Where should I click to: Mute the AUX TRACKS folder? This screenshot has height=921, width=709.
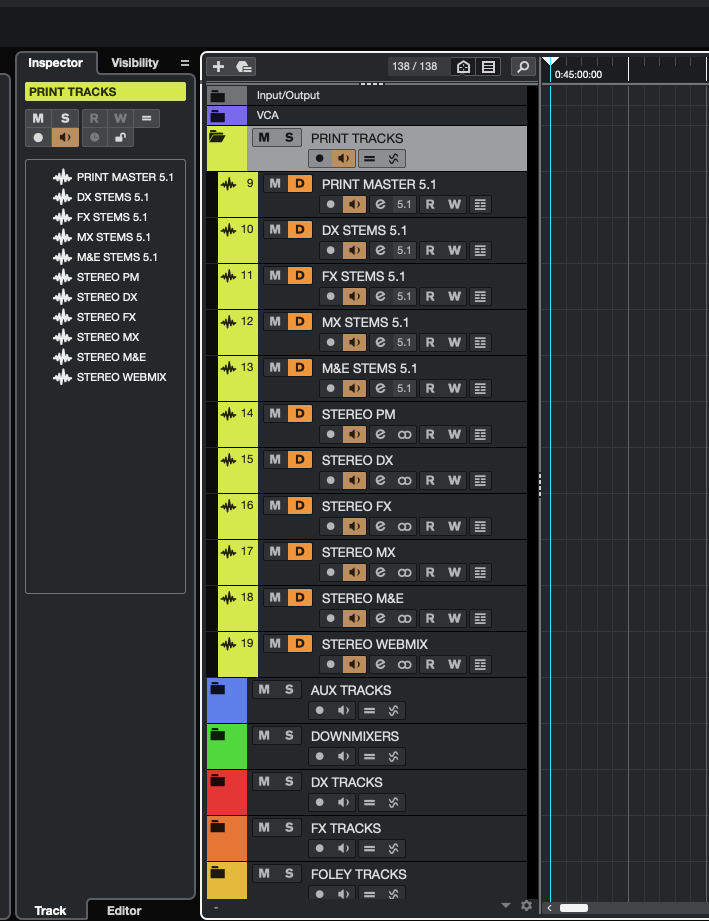(x=264, y=690)
